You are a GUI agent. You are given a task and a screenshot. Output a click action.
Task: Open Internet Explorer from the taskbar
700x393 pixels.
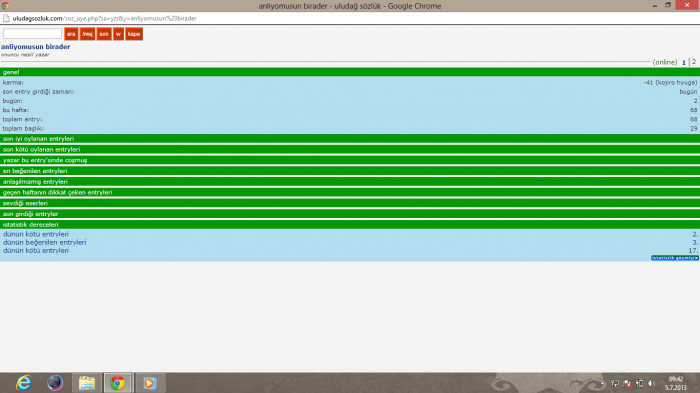(x=23, y=383)
